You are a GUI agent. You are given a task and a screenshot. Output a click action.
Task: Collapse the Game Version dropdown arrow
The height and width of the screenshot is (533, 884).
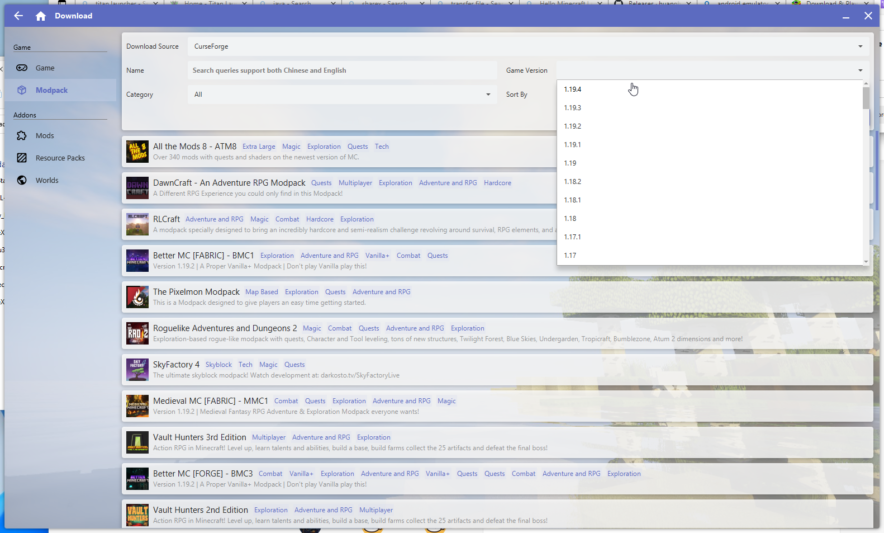860,71
